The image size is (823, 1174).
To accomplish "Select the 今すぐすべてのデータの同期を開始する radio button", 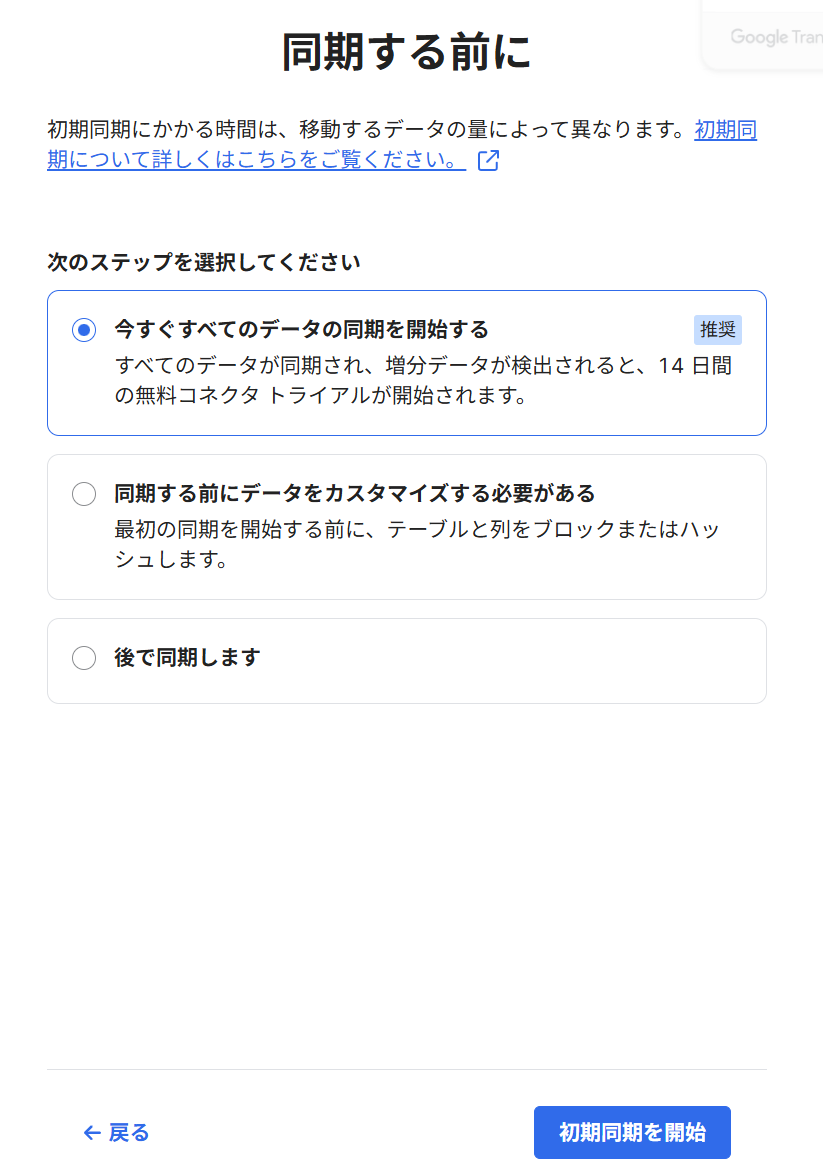I will (84, 329).
